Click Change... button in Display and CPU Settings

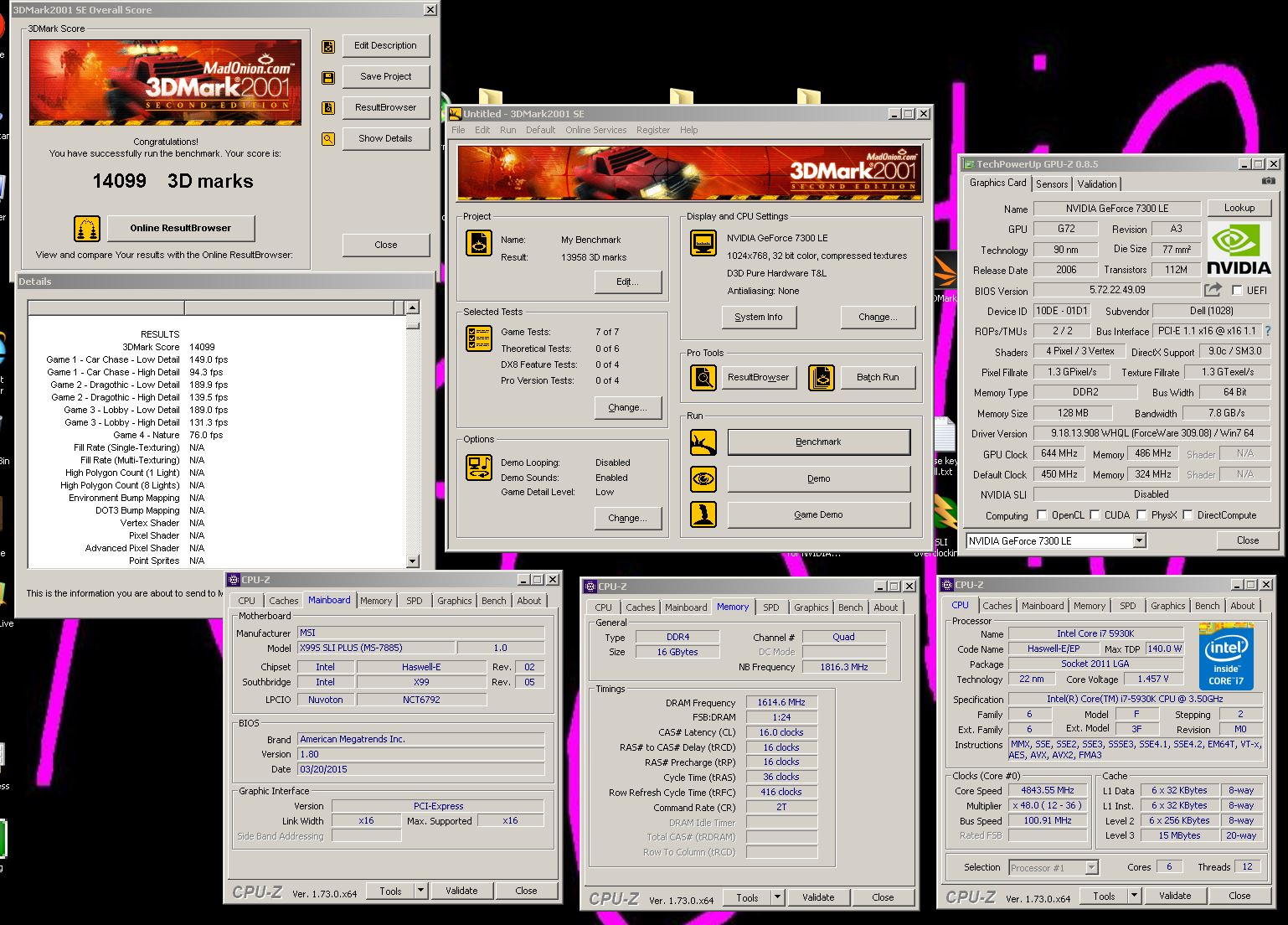coord(878,317)
